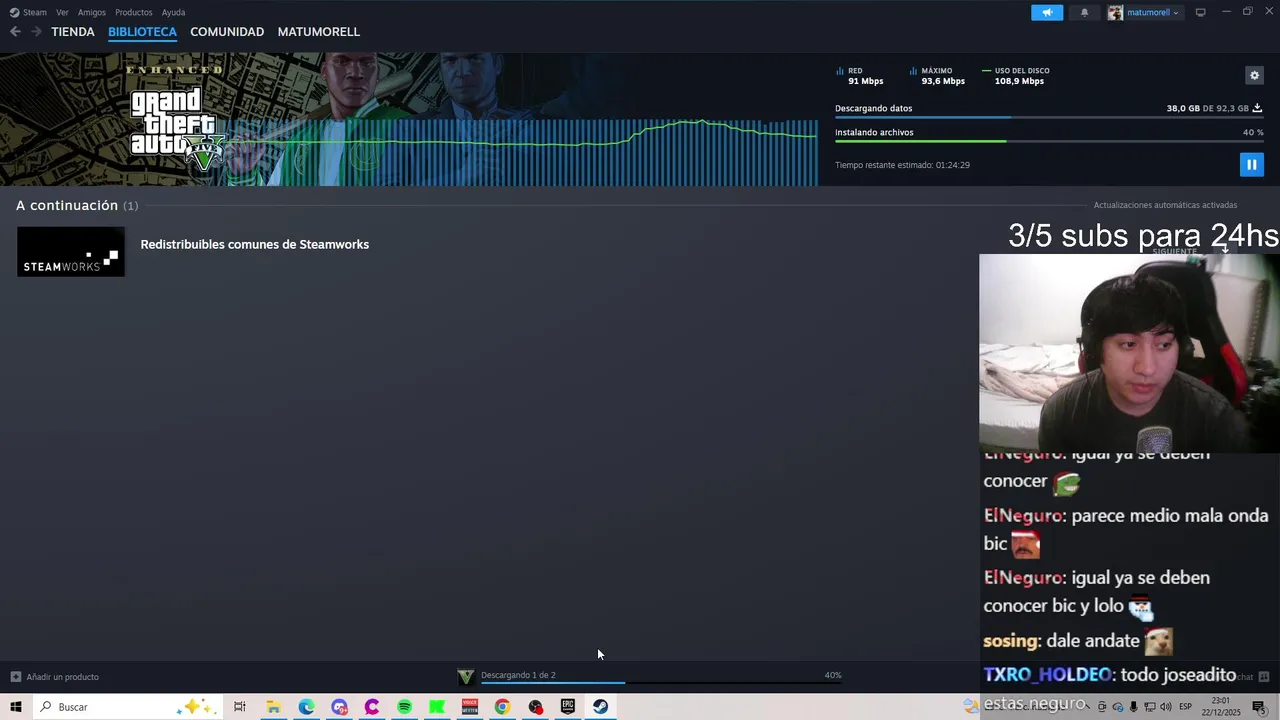Open Google Chrome from the taskbar
The height and width of the screenshot is (720, 1280).
(502, 707)
